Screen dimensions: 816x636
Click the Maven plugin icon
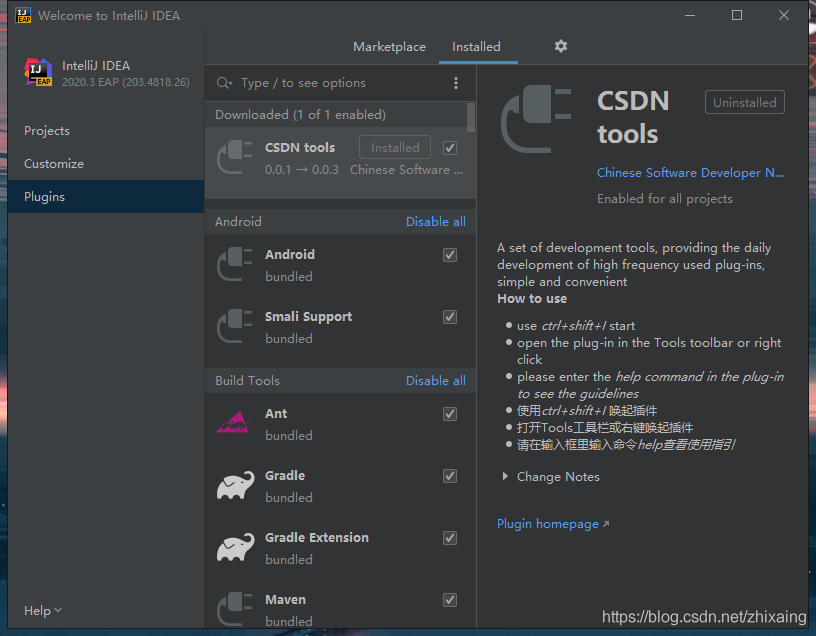tap(235, 608)
